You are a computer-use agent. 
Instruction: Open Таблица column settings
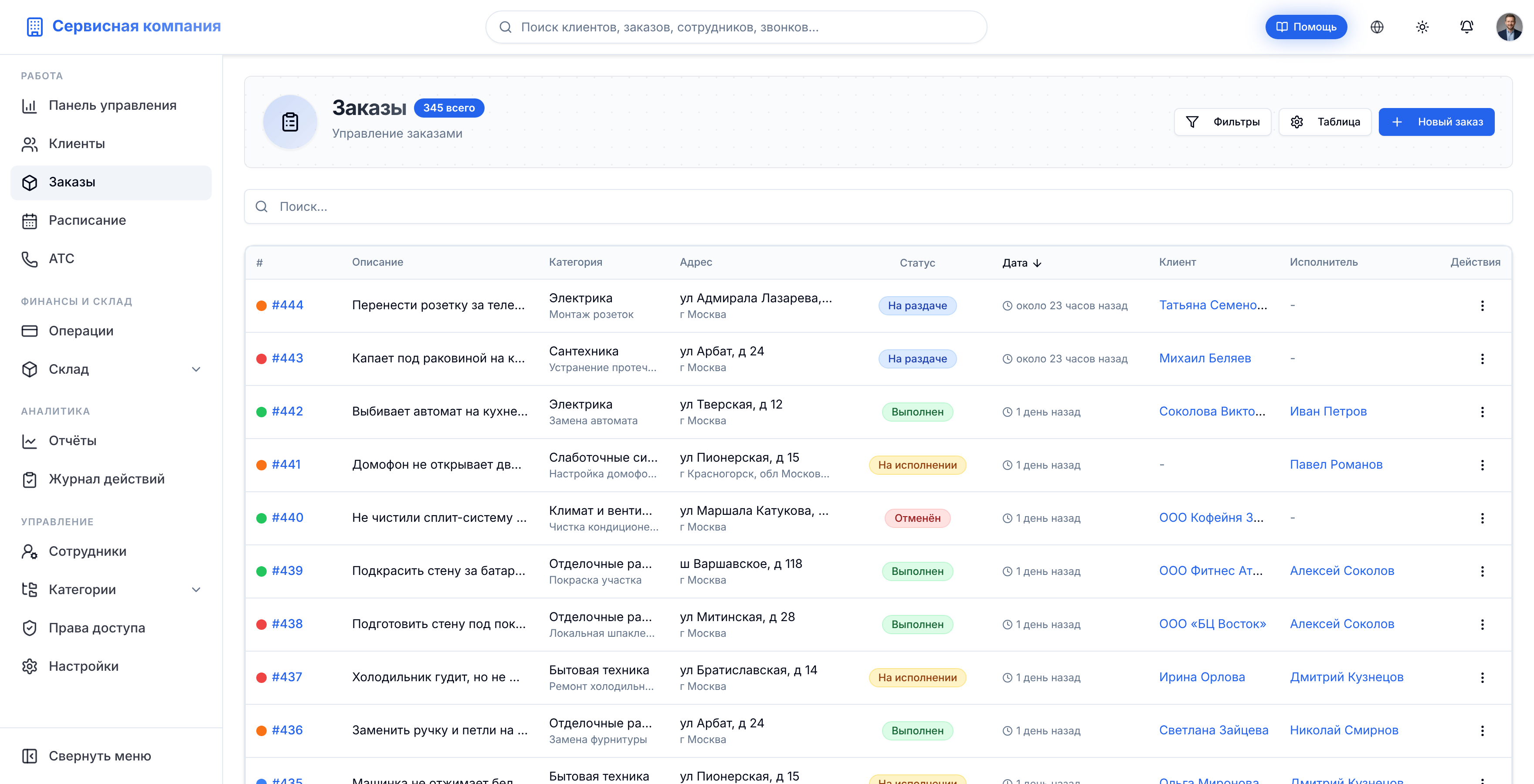(1325, 122)
